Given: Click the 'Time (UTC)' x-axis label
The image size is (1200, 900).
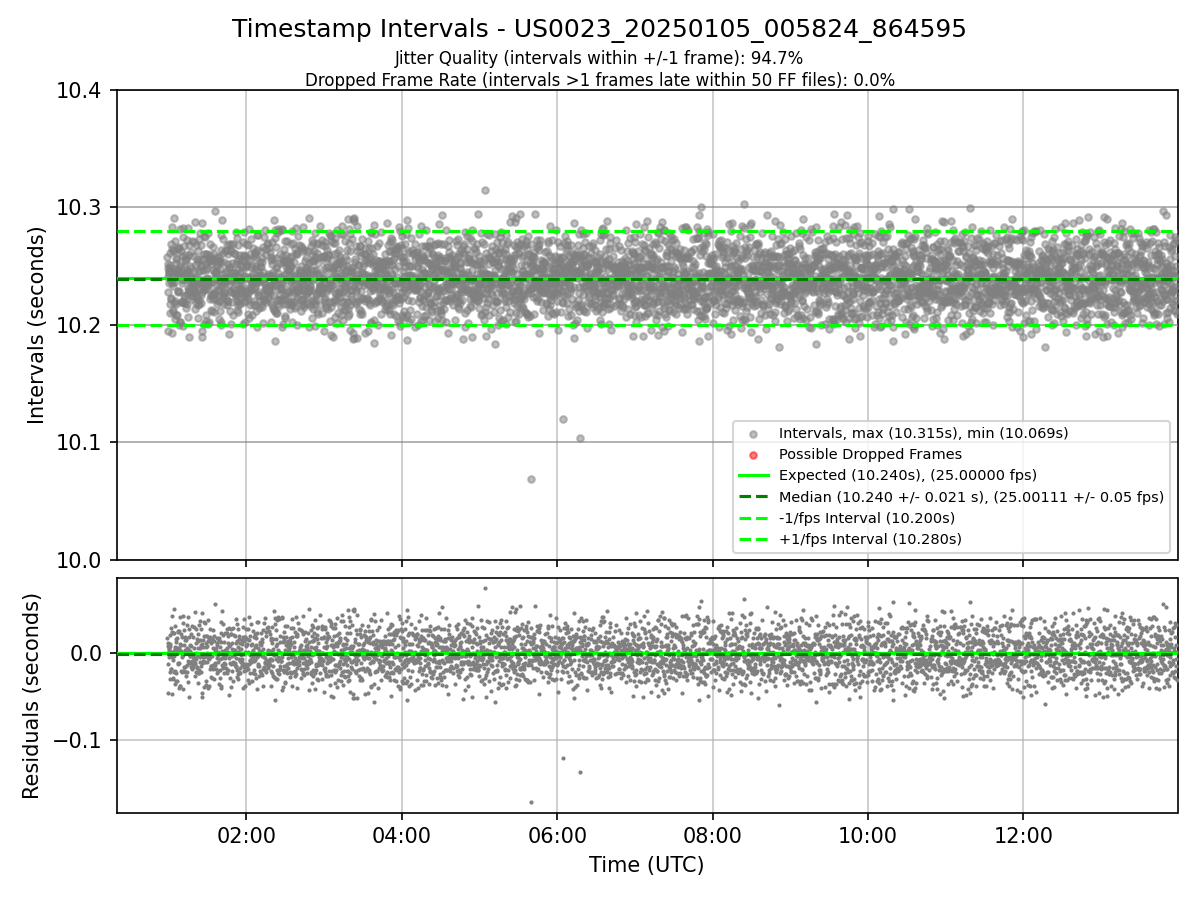Looking at the screenshot, I should 646,865.
